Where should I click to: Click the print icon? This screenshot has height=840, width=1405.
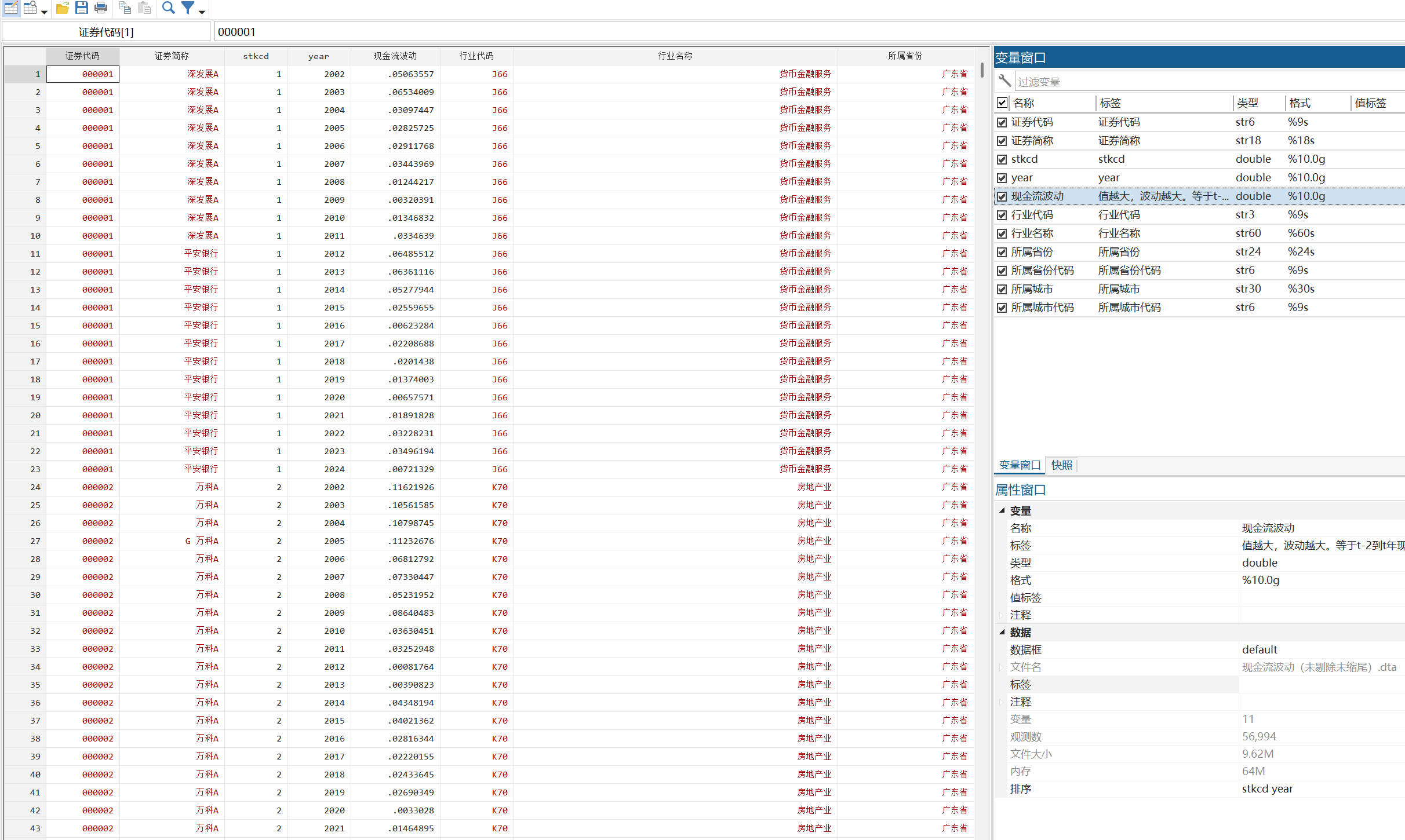pyautogui.click(x=101, y=8)
